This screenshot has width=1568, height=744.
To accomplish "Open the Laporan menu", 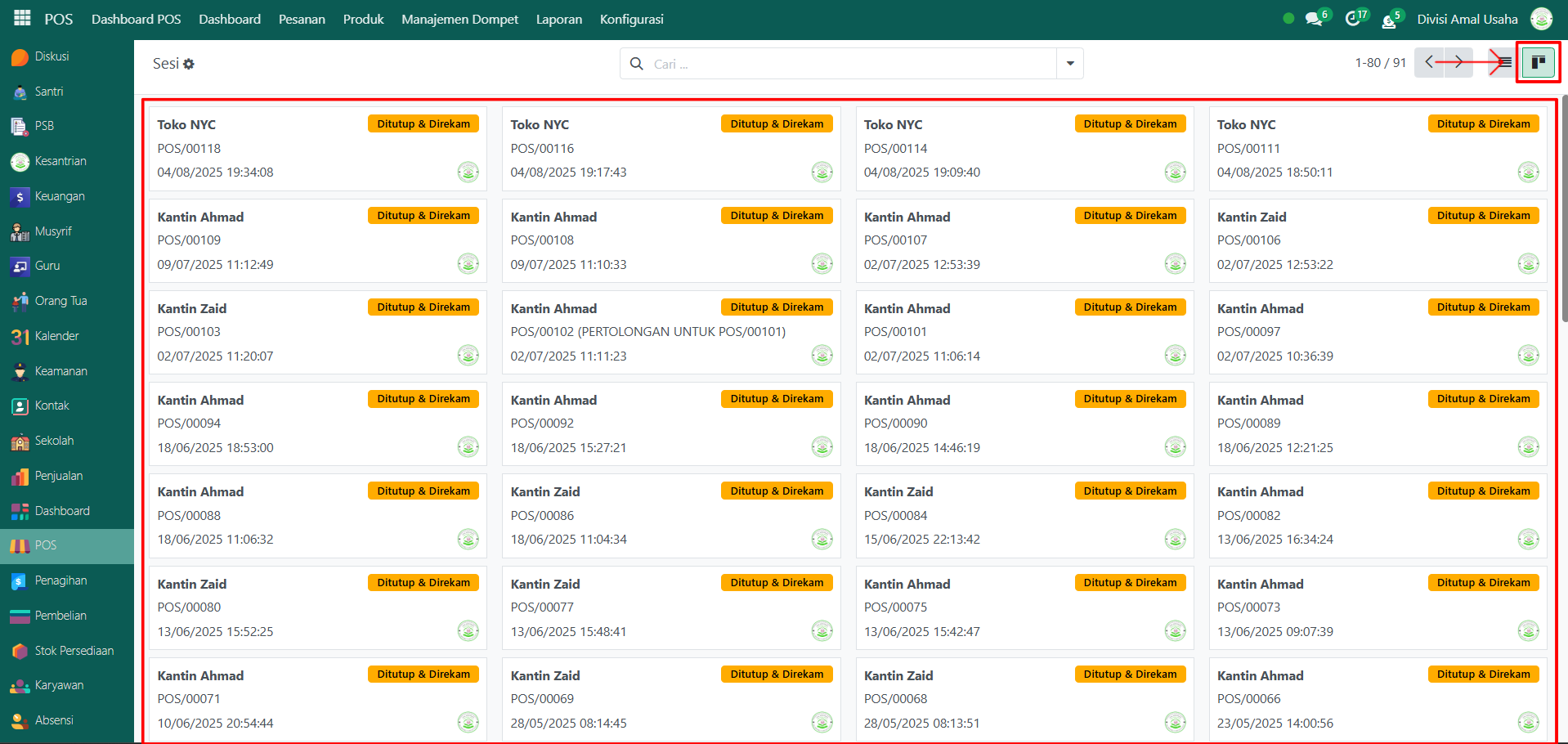I will (x=559, y=19).
